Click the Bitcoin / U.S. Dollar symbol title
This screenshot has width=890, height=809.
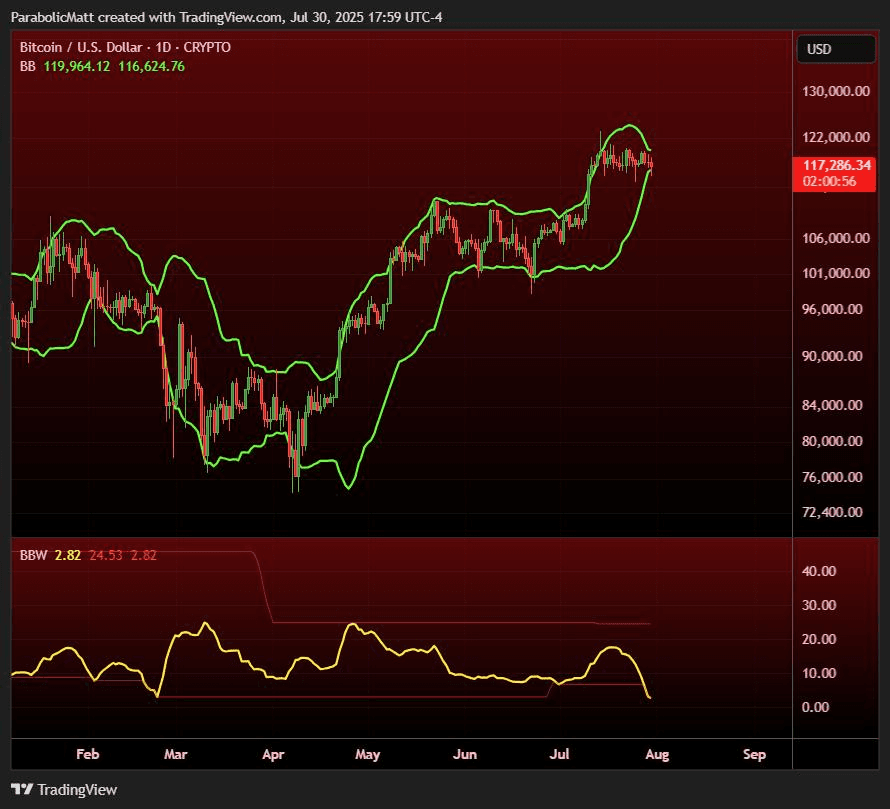click(81, 47)
